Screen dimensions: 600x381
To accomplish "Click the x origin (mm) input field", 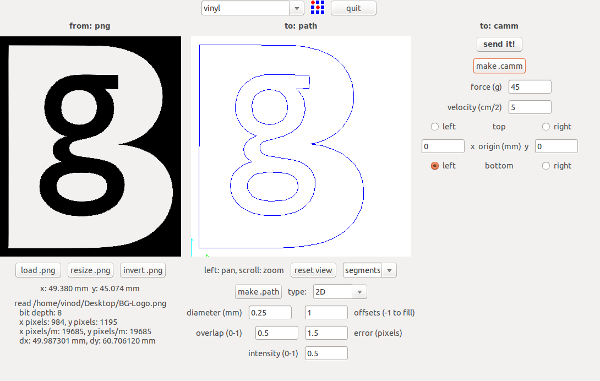I will (x=443, y=146).
